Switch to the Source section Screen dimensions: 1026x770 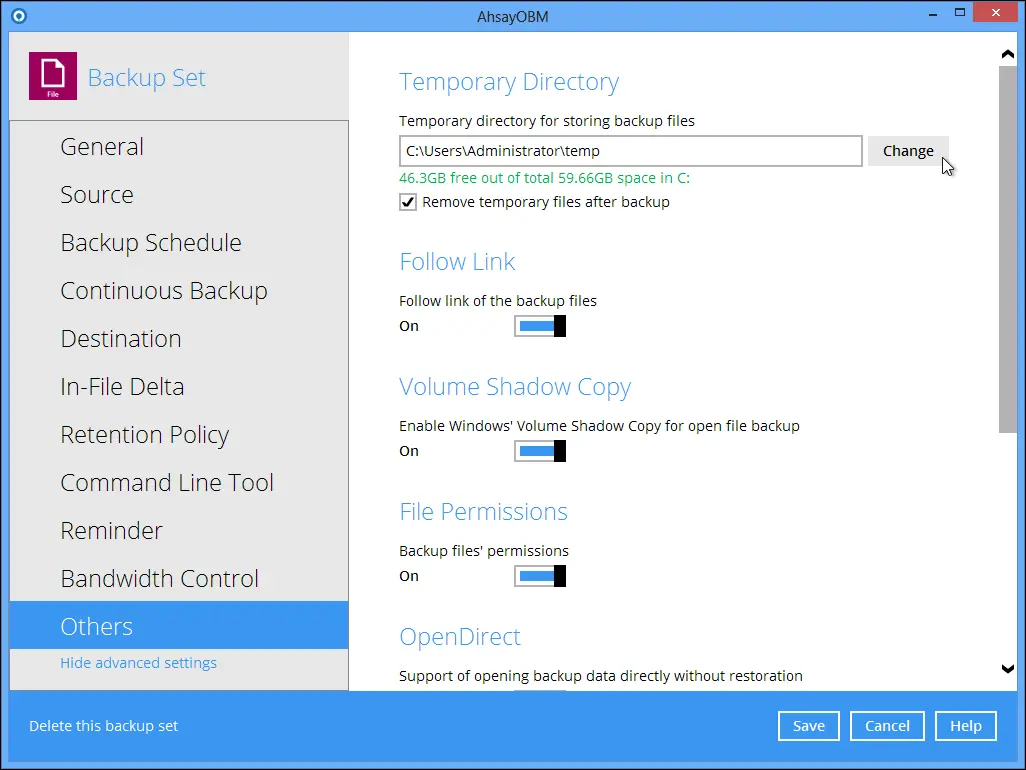pos(96,194)
